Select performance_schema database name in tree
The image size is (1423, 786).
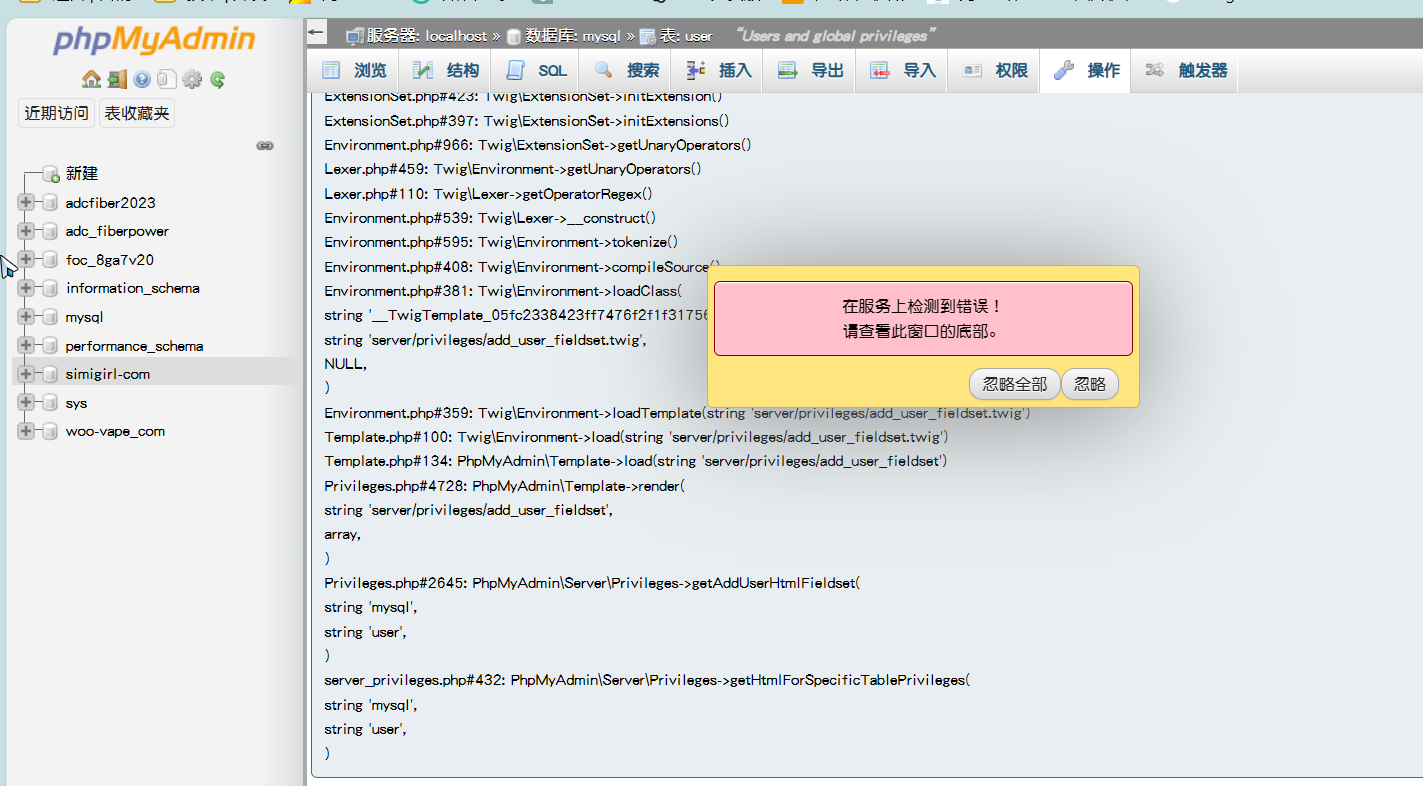pyautogui.click(x=134, y=346)
